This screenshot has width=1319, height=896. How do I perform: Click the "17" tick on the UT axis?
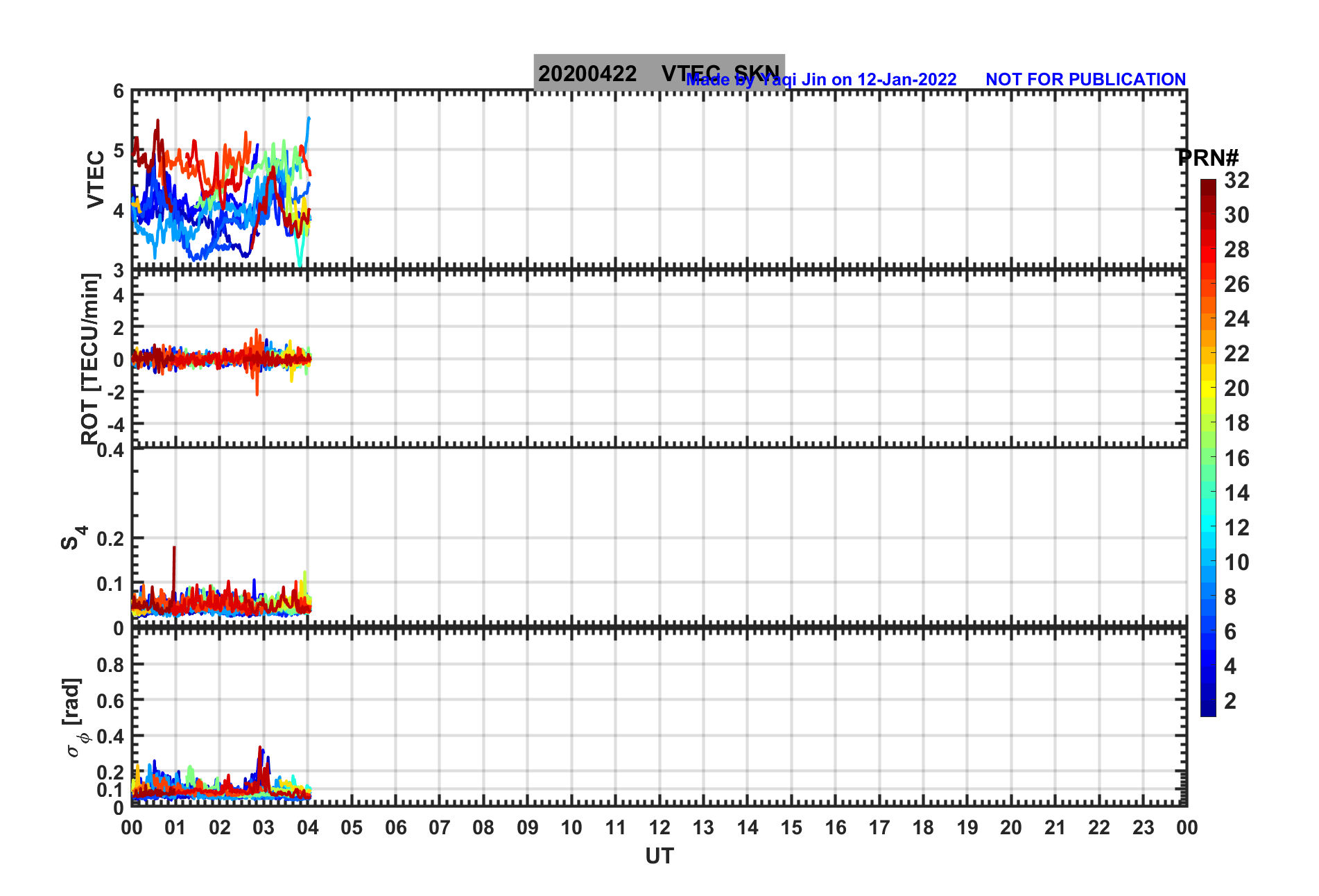pos(879,827)
